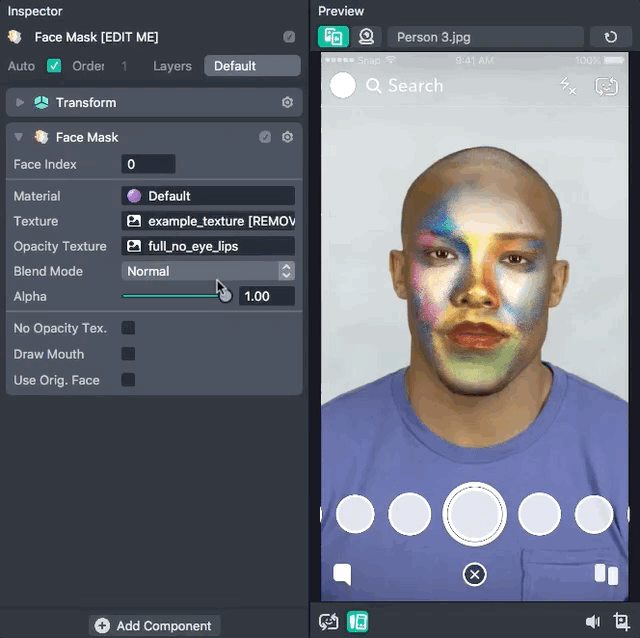Click the Add Component button
640x638 pixels.
click(x=154, y=625)
